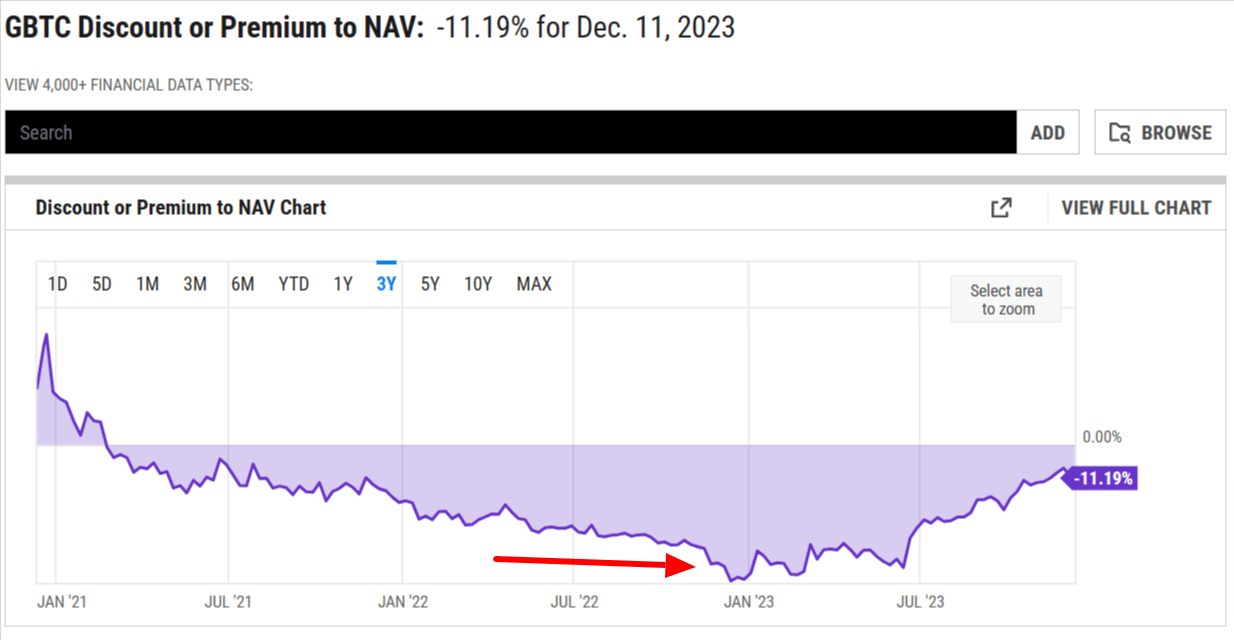The width and height of the screenshot is (1234, 640).
Task: Select the 1D time range
Action: click(57, 284)
